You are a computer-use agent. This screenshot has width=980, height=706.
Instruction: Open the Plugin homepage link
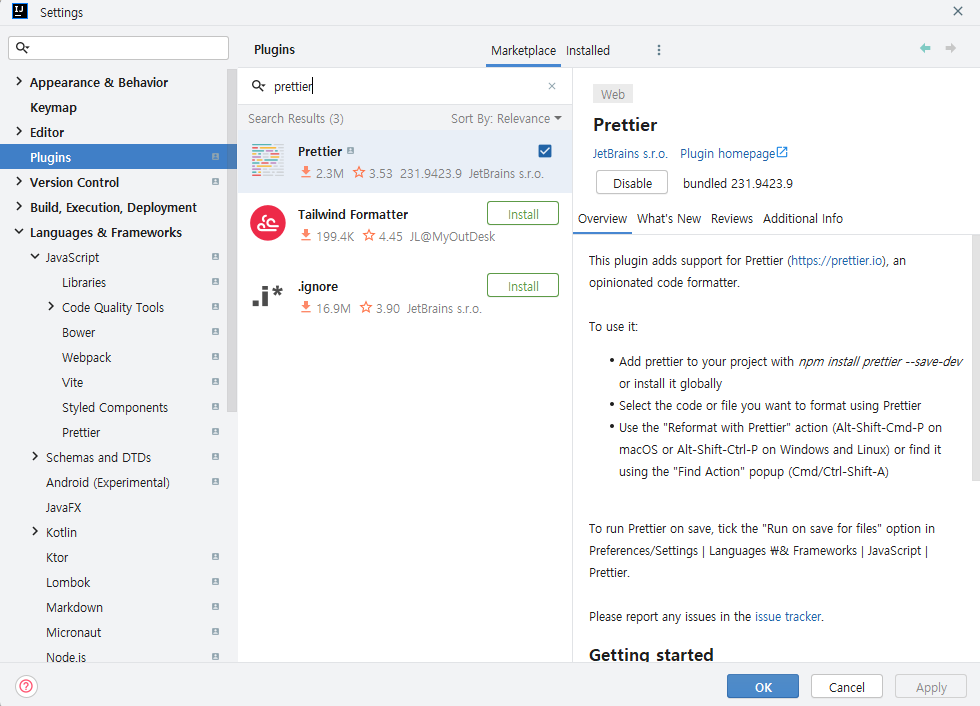point(728,154)
